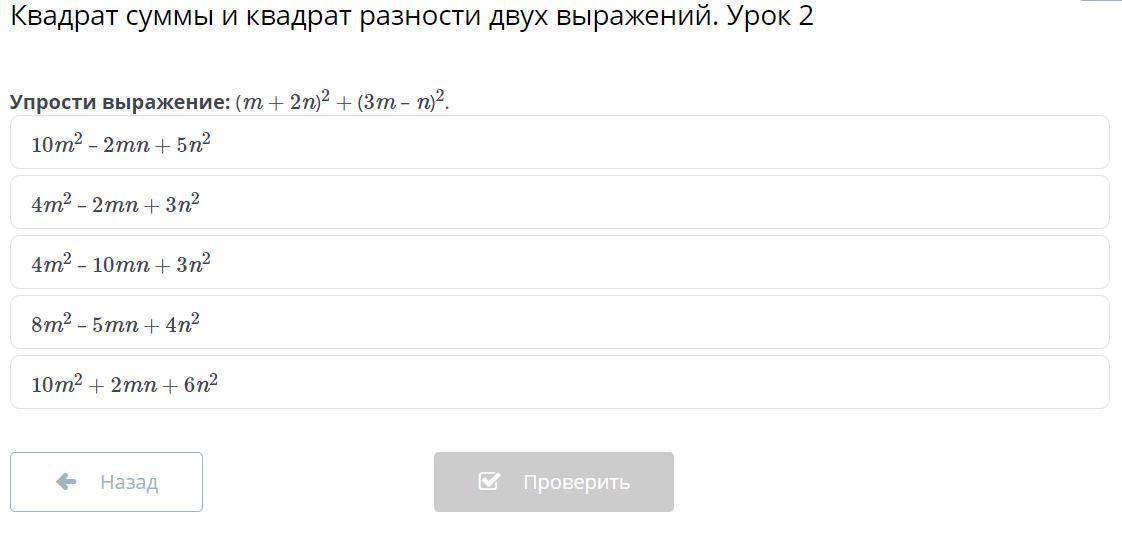The height and width of the screenshot is (537, 1122).
Task: Click the bold label 'Упрости выражение:'
Action: pos(120,102)
